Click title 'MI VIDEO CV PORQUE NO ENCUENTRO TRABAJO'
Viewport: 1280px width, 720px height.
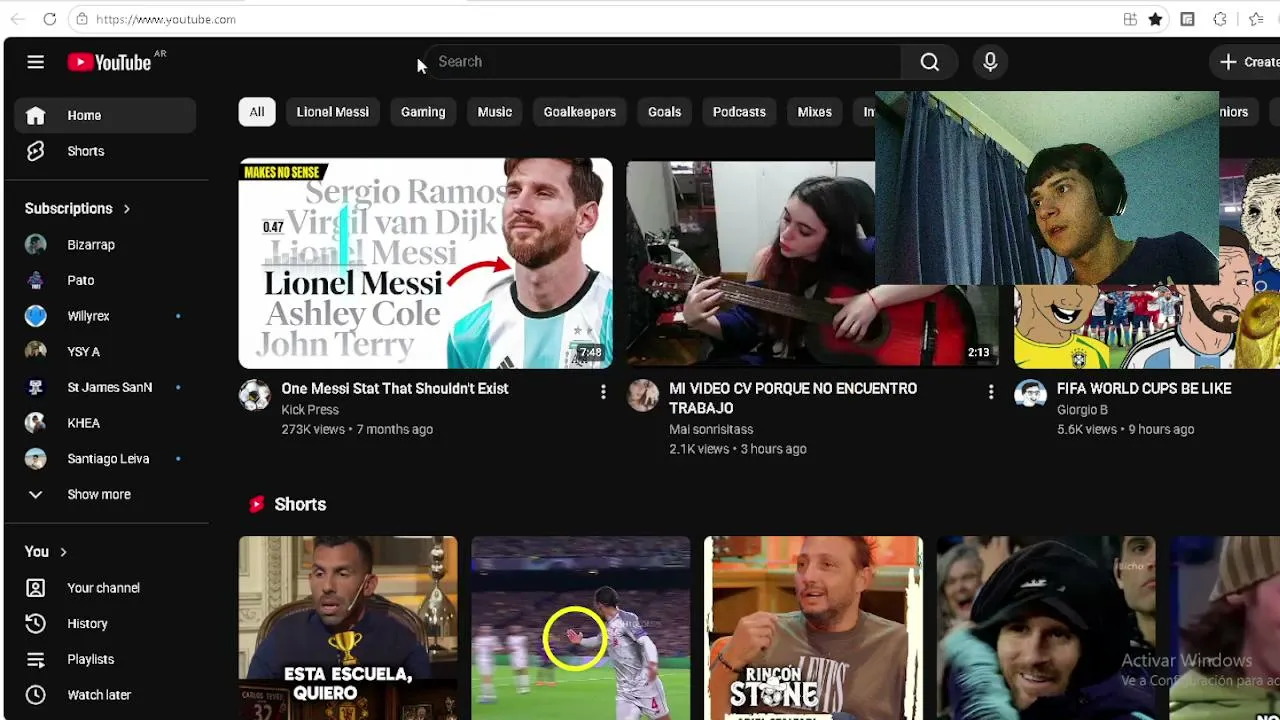click(793, 398)
